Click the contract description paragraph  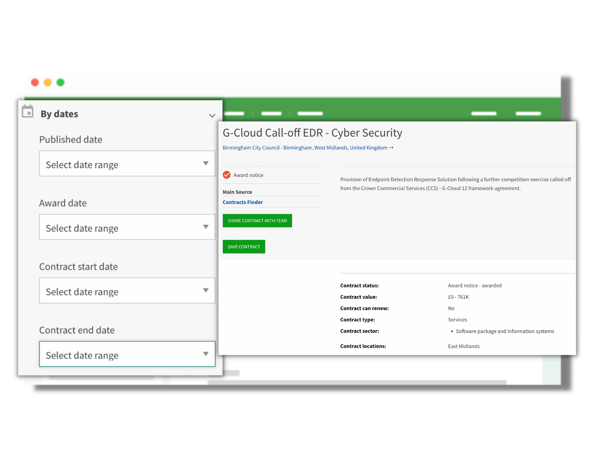pos(455,184)
